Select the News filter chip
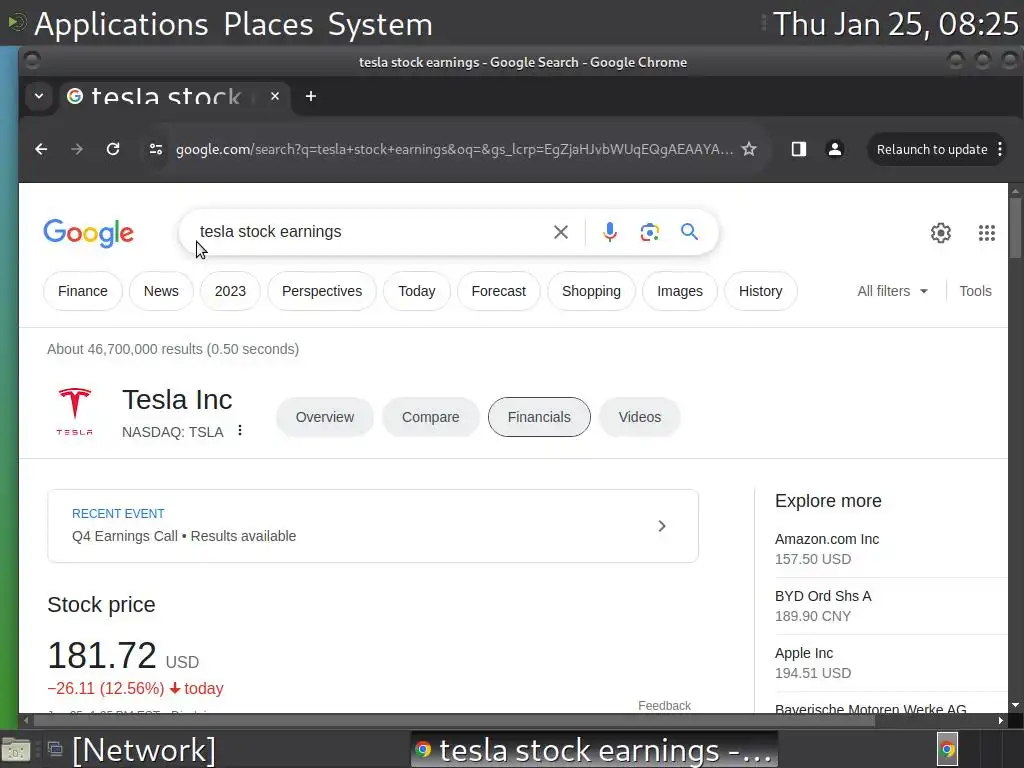Viewport: 1024px width, 768px height. (161, 291)
